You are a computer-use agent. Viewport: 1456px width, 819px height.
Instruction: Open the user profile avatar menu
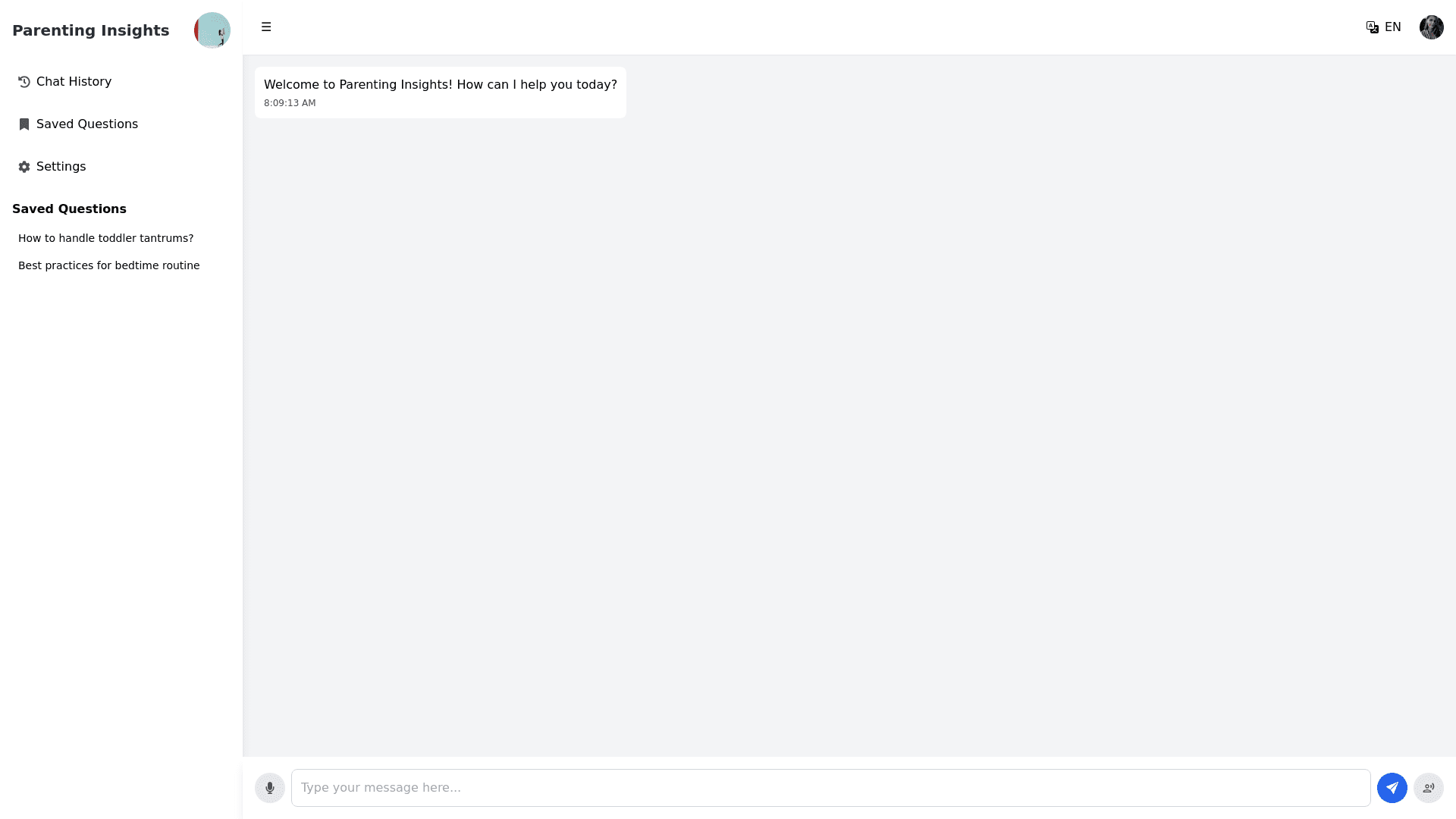click(x=1431, y=27)
